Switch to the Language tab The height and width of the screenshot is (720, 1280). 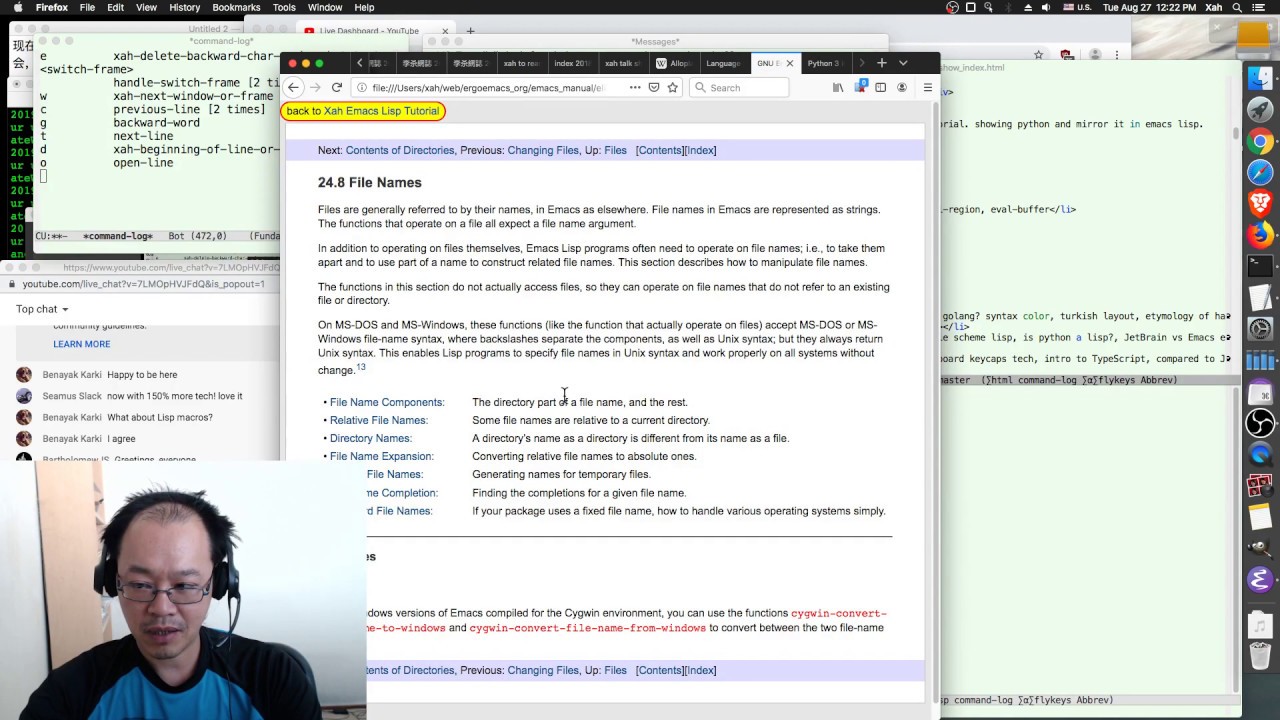(724, 63)
